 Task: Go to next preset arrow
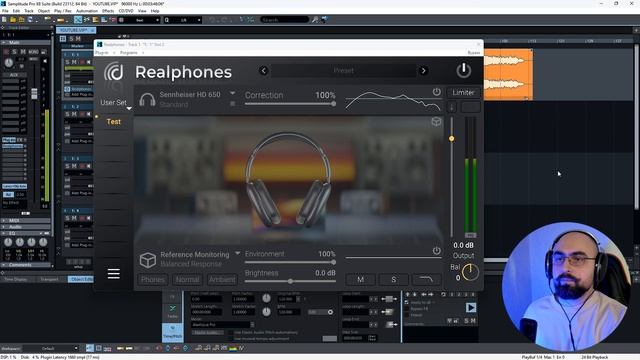pyautogui.click(x=424, y=71)
